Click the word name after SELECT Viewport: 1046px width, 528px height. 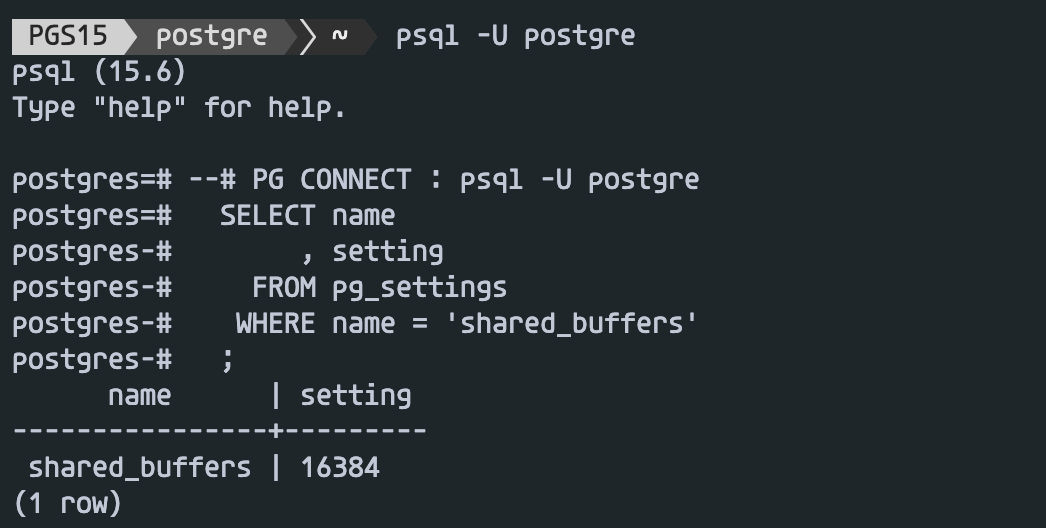363,216
